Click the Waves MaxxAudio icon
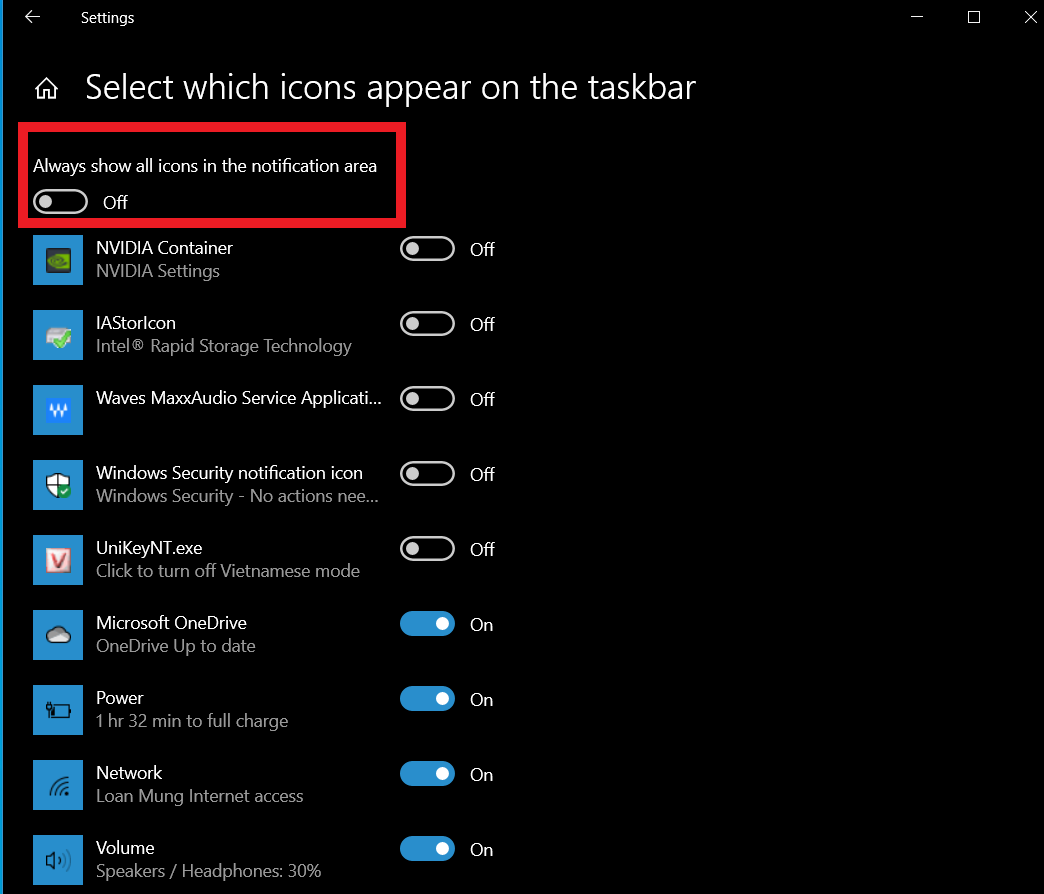The height and width of the screenshot is (894, 1044). coord(58,410)
